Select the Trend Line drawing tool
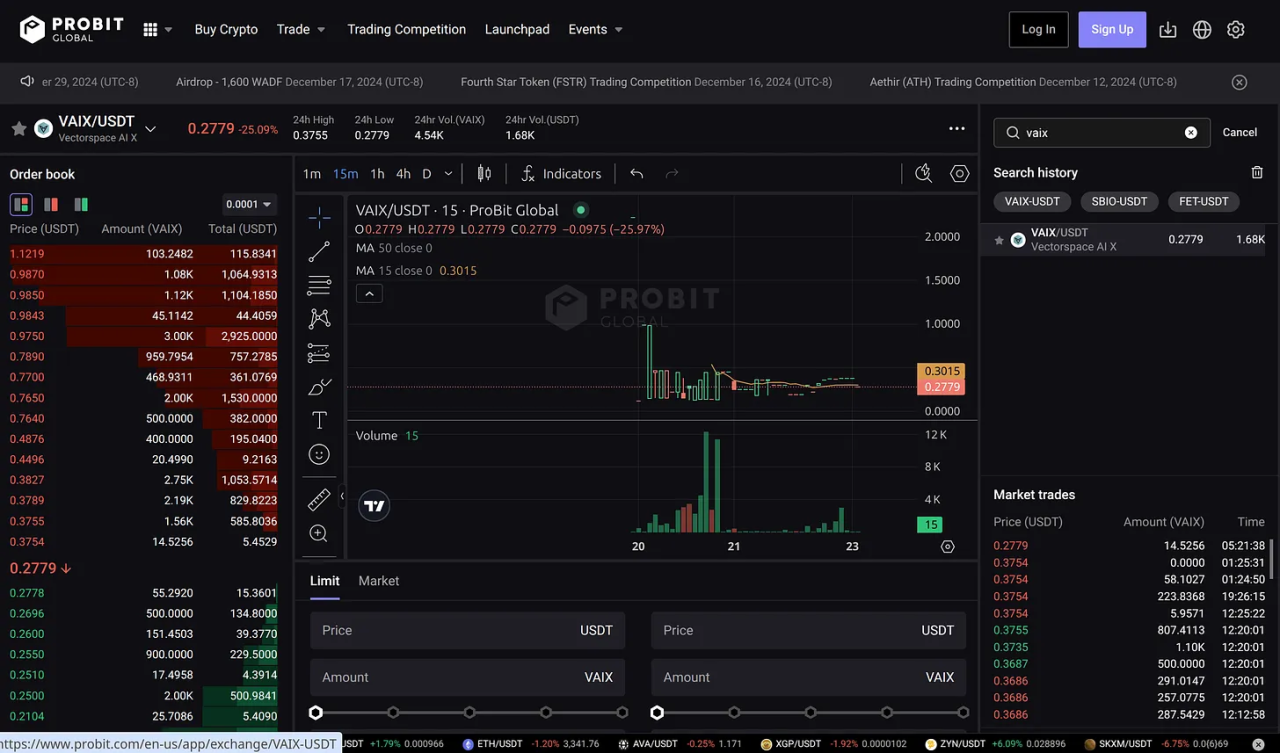The height and width of the screenshot is (753, 1280). (x=319, y=251)
